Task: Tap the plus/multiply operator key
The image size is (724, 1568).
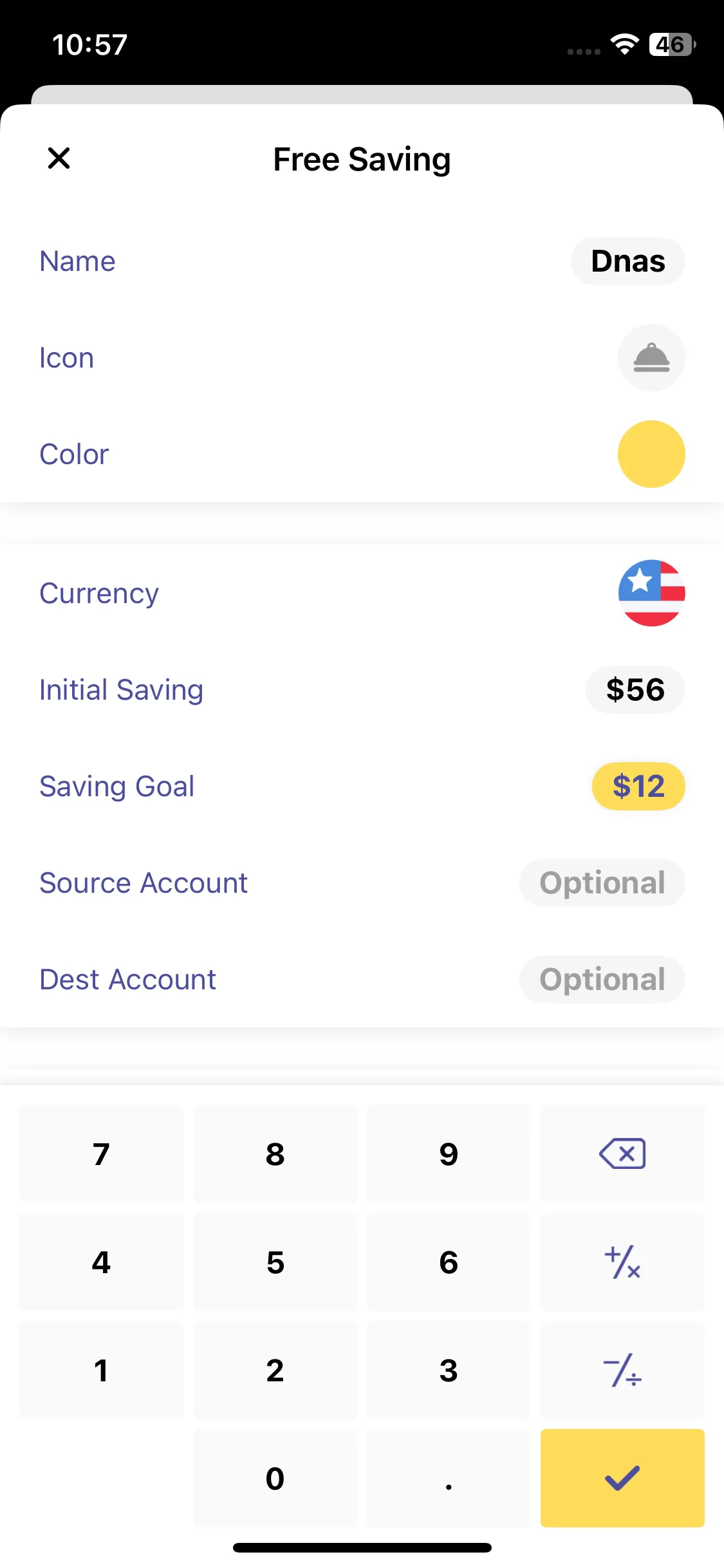Action: tap(622, 1262)
